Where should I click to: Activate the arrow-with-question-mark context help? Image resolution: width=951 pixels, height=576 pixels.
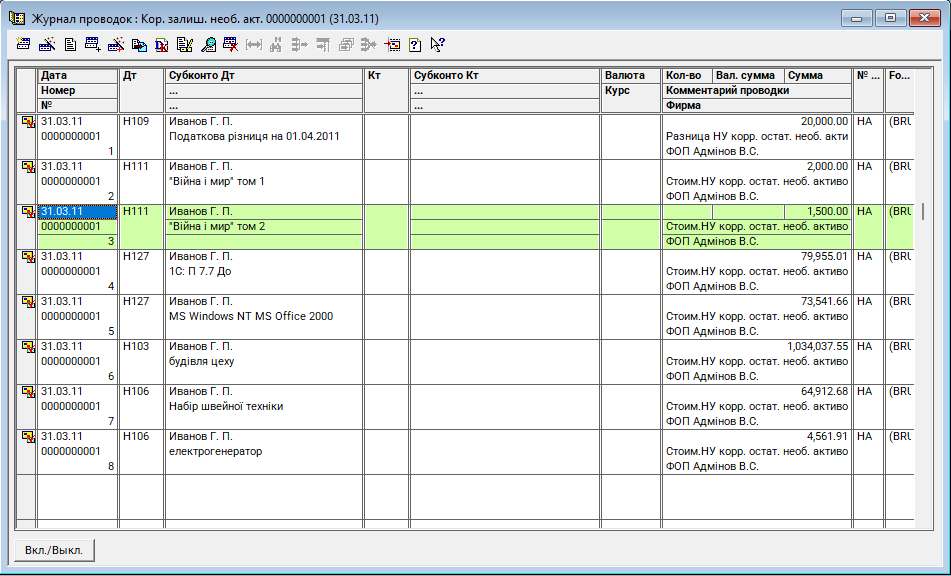(437, 44)
